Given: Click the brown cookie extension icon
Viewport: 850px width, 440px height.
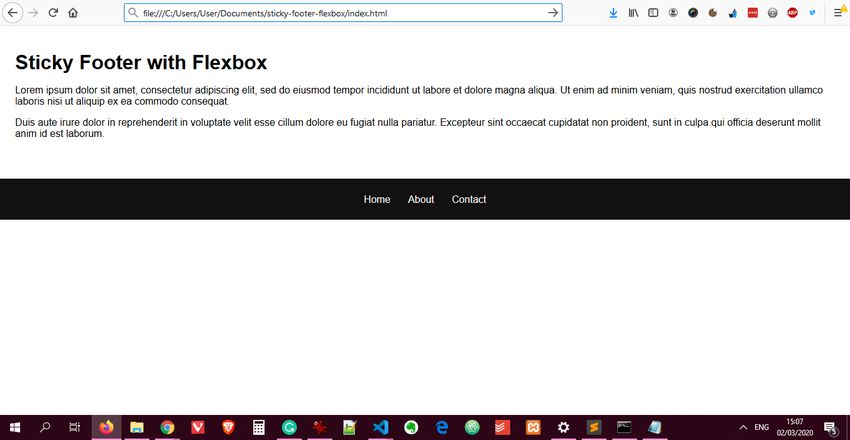Looking at the screenshot, I should tap(713, 13).
